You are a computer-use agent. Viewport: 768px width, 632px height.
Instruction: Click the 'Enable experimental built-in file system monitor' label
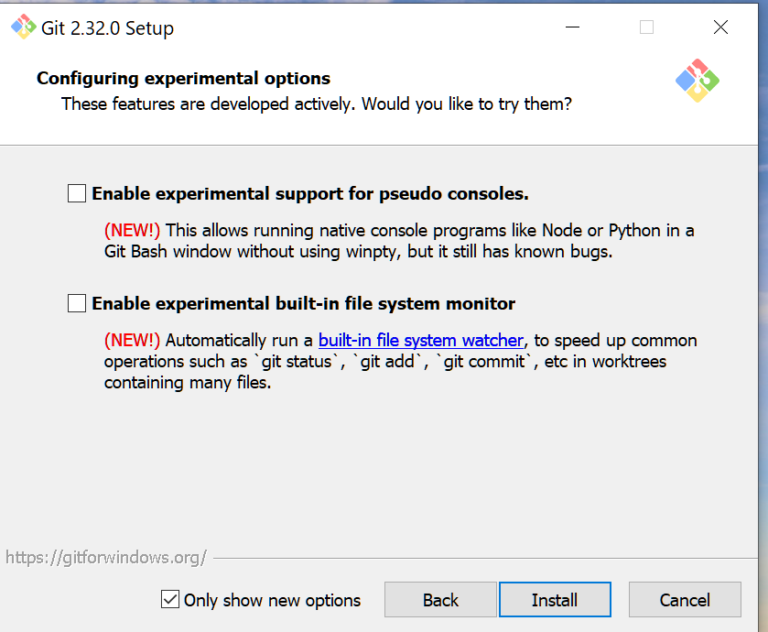pos(303,303)
